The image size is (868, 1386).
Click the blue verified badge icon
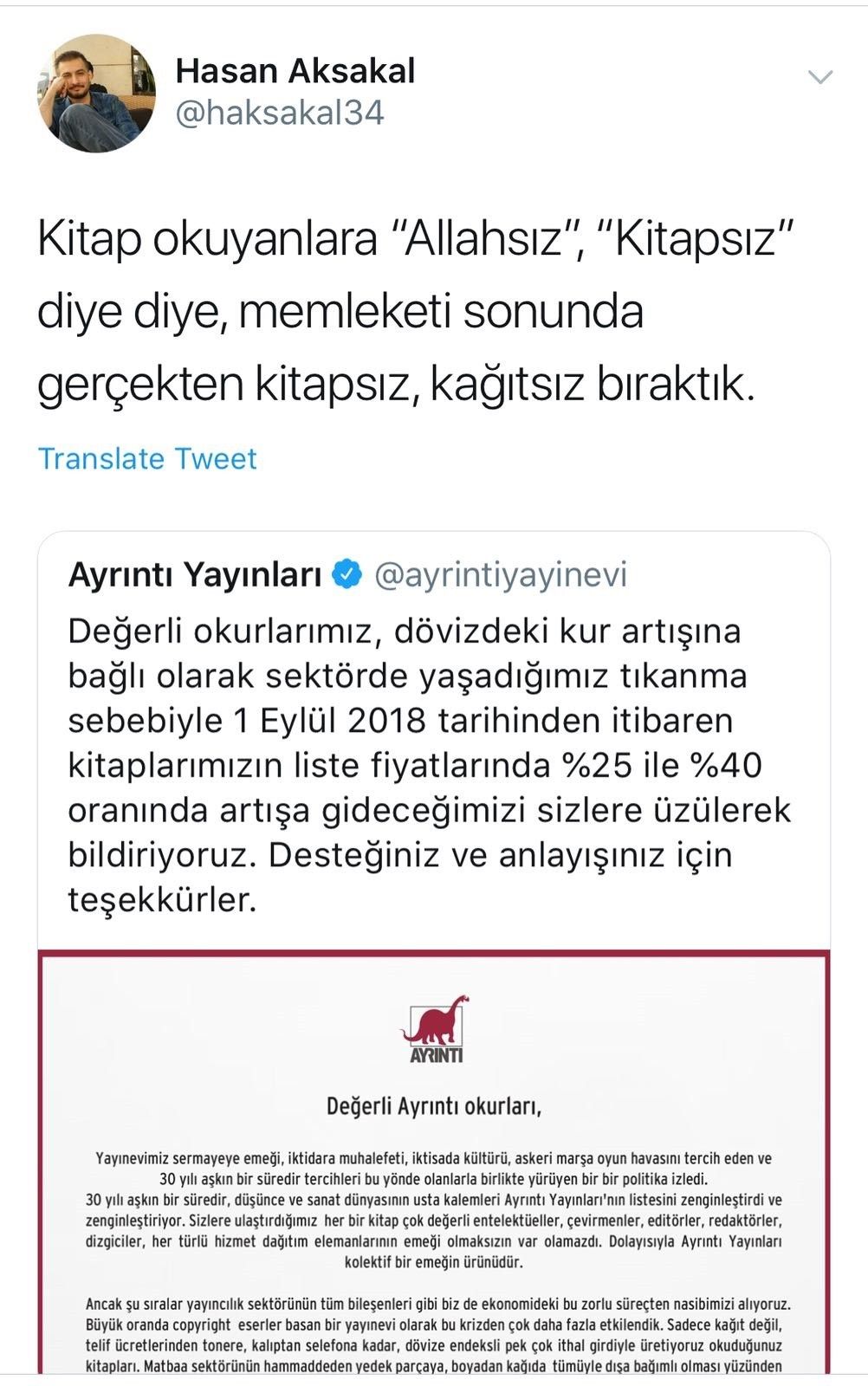pos(348,574)
